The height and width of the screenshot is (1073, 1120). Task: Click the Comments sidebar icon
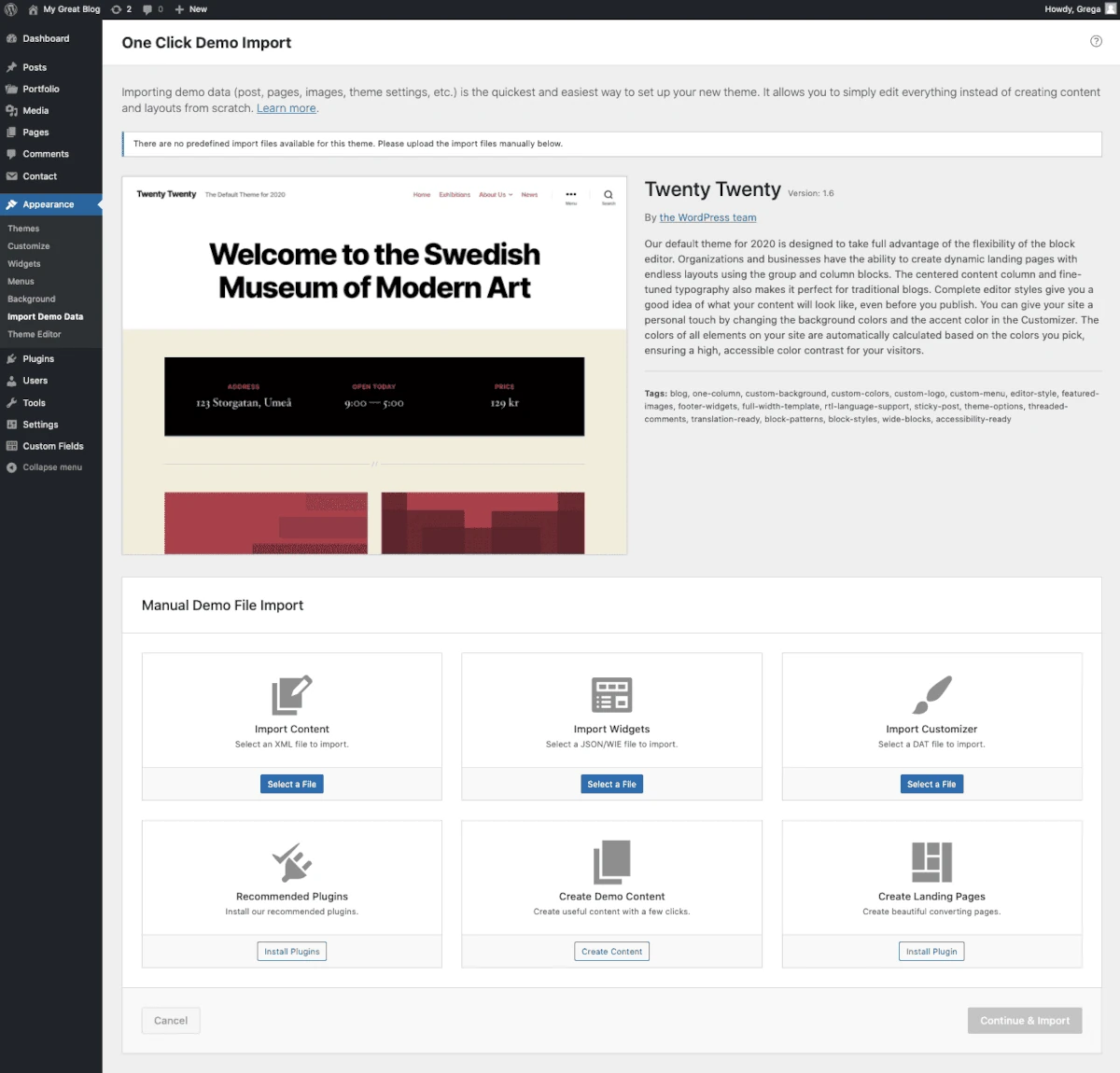pos(12,154)
